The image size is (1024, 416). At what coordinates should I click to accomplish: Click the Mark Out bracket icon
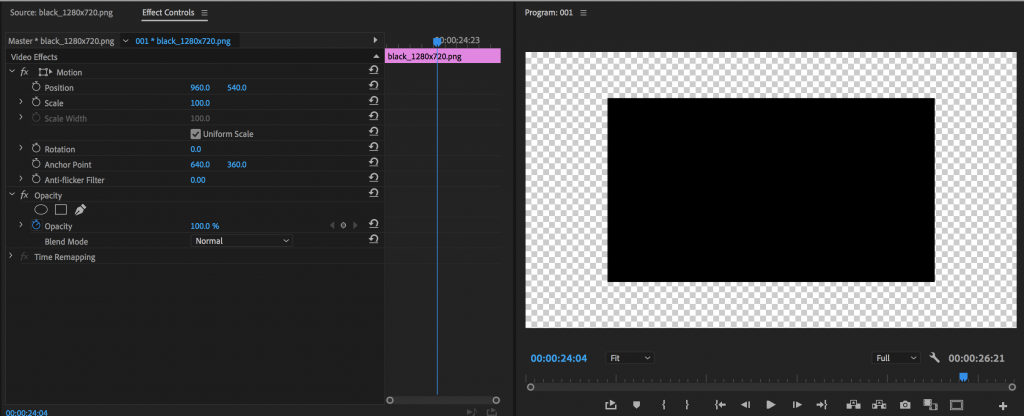click(687, 405)
